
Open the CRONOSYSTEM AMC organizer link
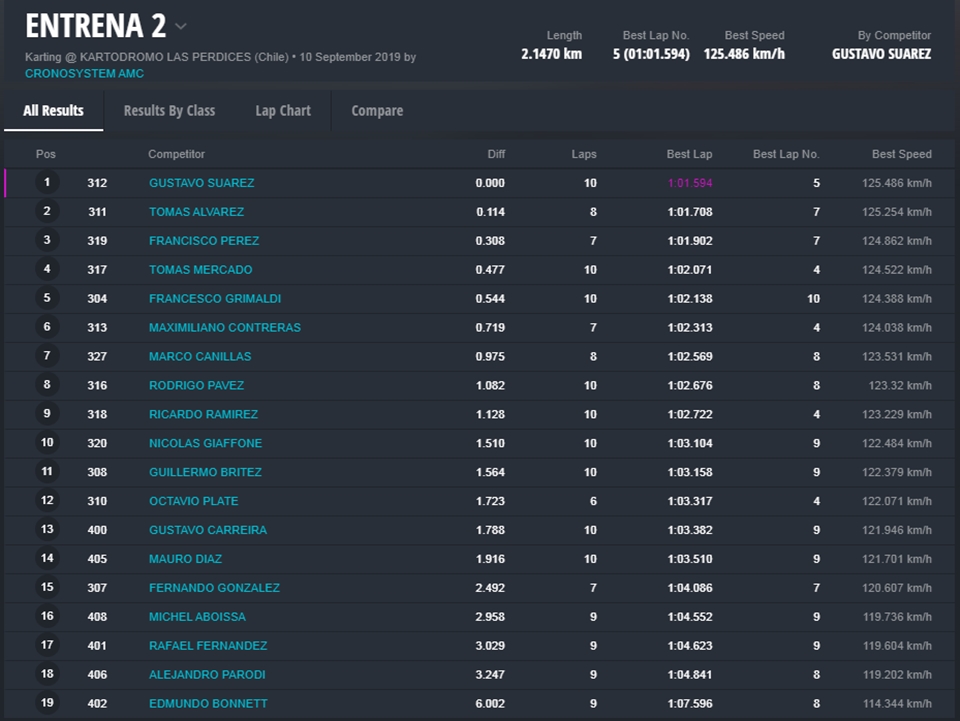[x=84, y=73]
